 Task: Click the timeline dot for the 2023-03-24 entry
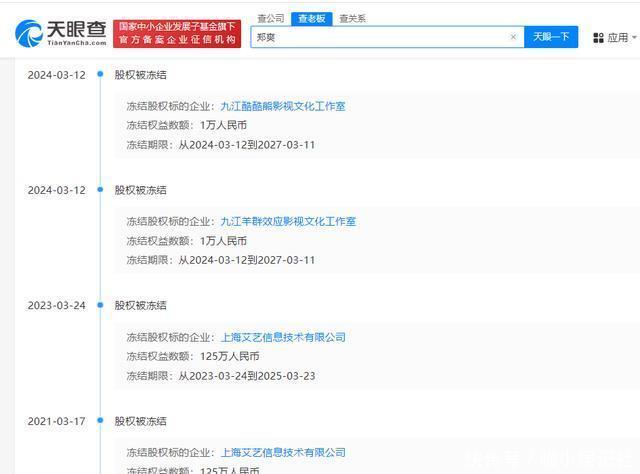tap(100, 305)
